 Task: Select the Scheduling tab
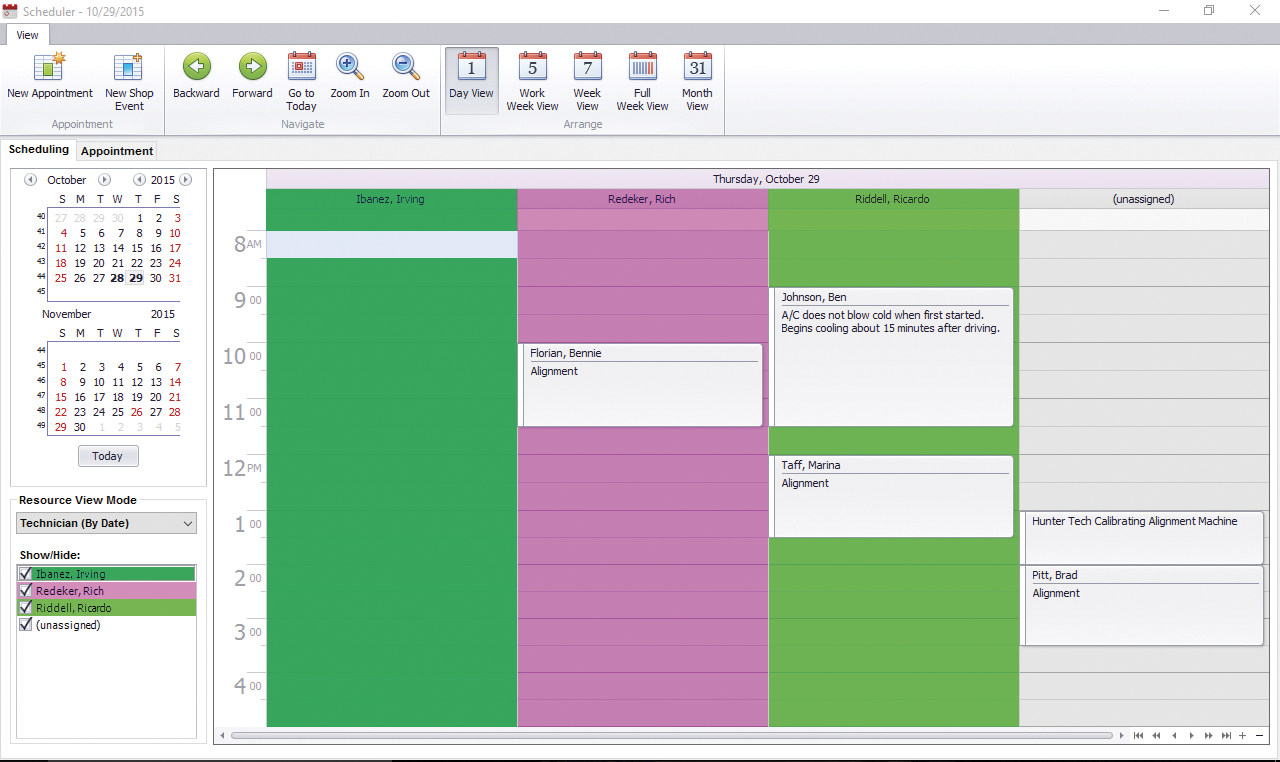[39, 149]
